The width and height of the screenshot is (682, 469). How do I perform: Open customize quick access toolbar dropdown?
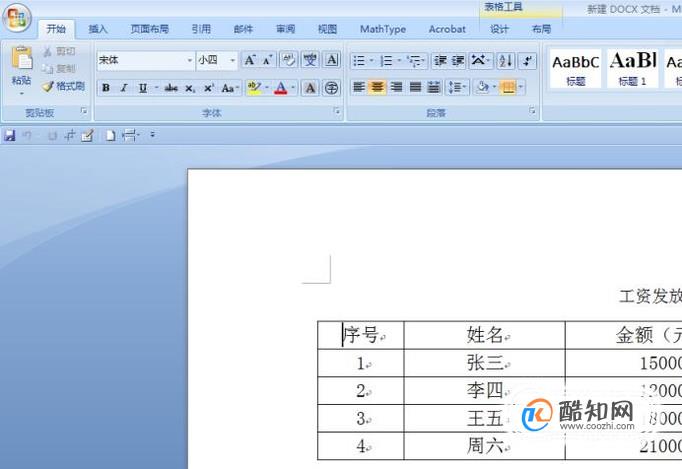pos(153,135)
